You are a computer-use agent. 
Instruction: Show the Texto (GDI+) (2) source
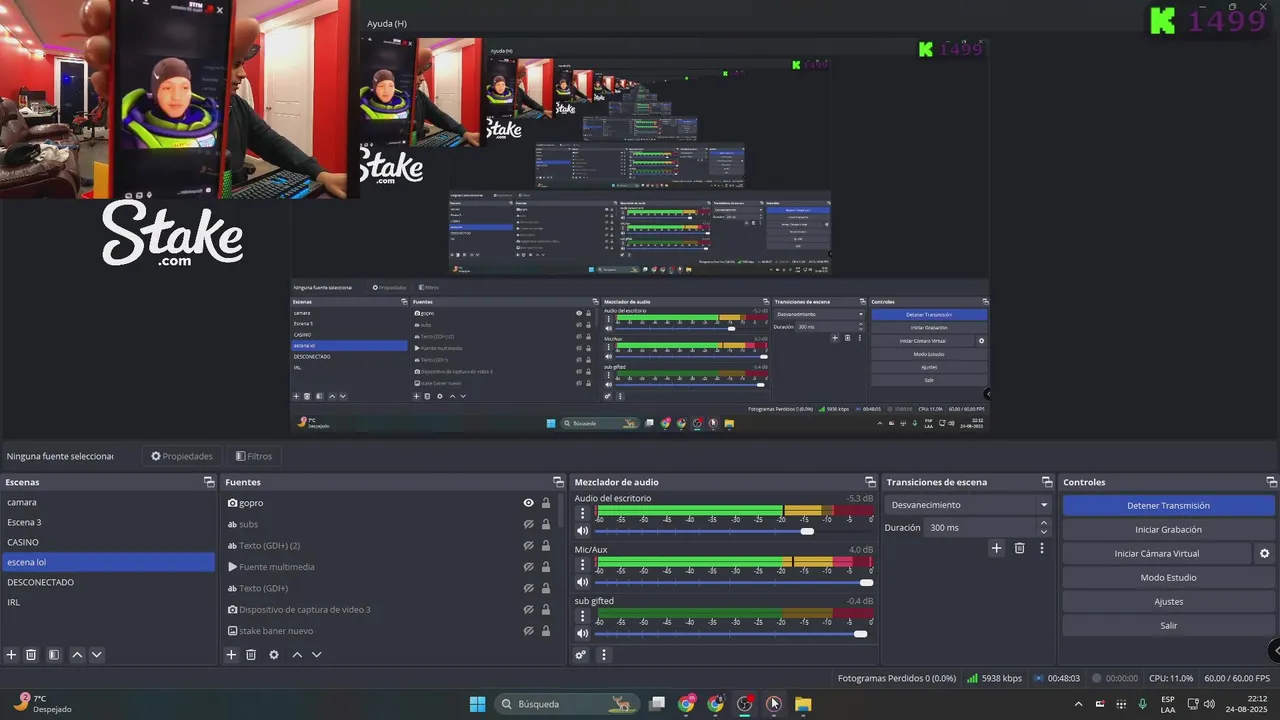(529, 546)
